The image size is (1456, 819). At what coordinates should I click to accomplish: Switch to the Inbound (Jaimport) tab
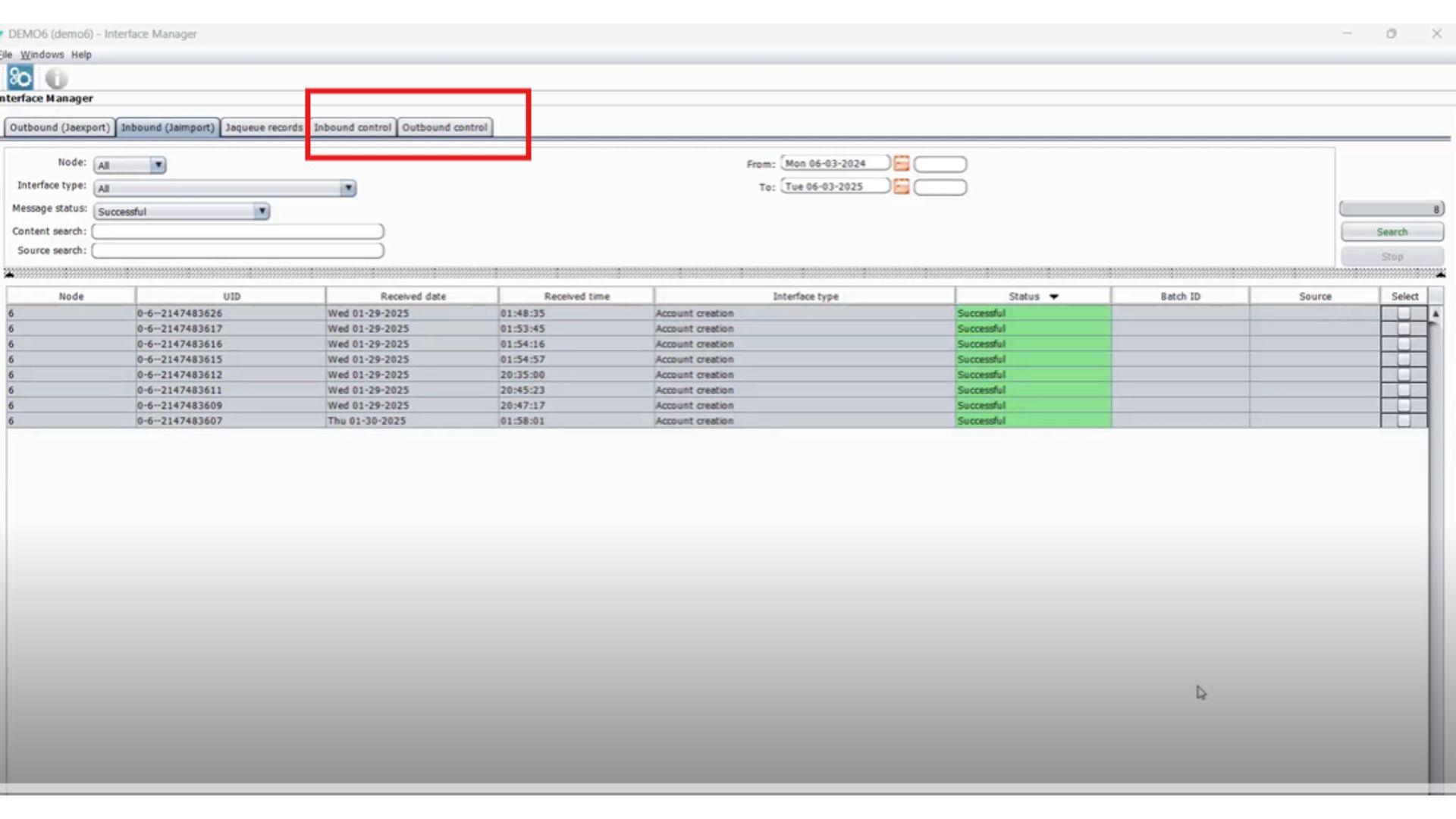coord(168,127)
